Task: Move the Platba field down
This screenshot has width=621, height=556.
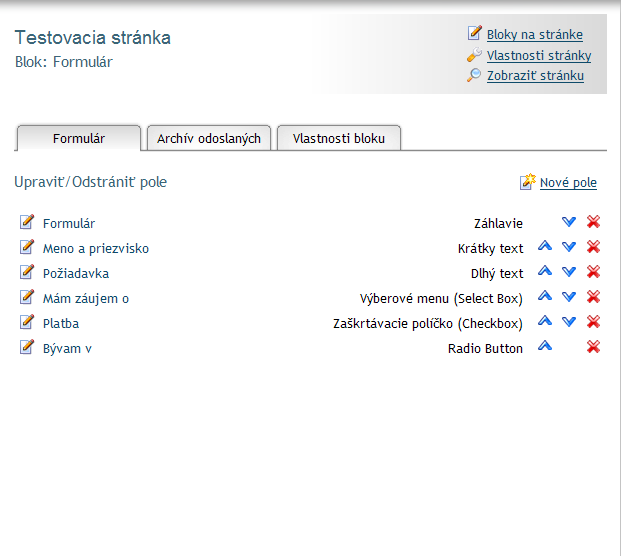Action: tap(569, 322)
